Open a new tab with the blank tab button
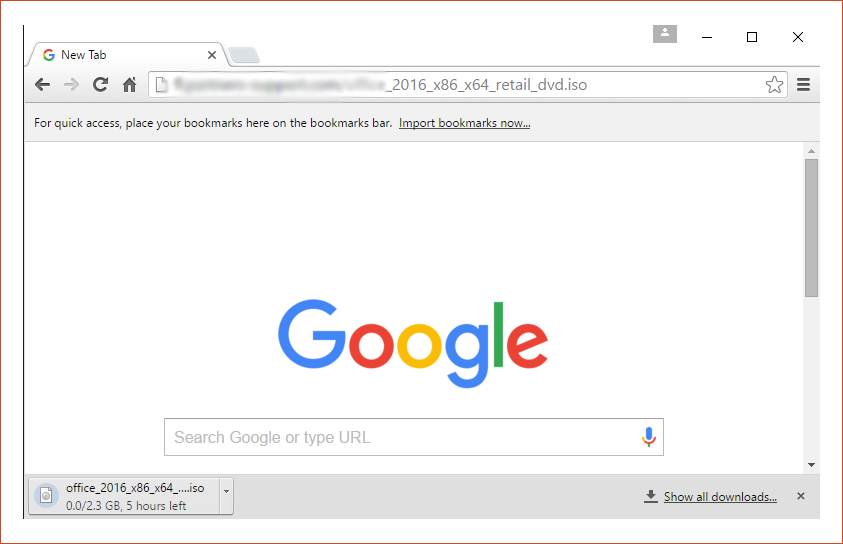The image size is (843, 544). pos(244,55)
